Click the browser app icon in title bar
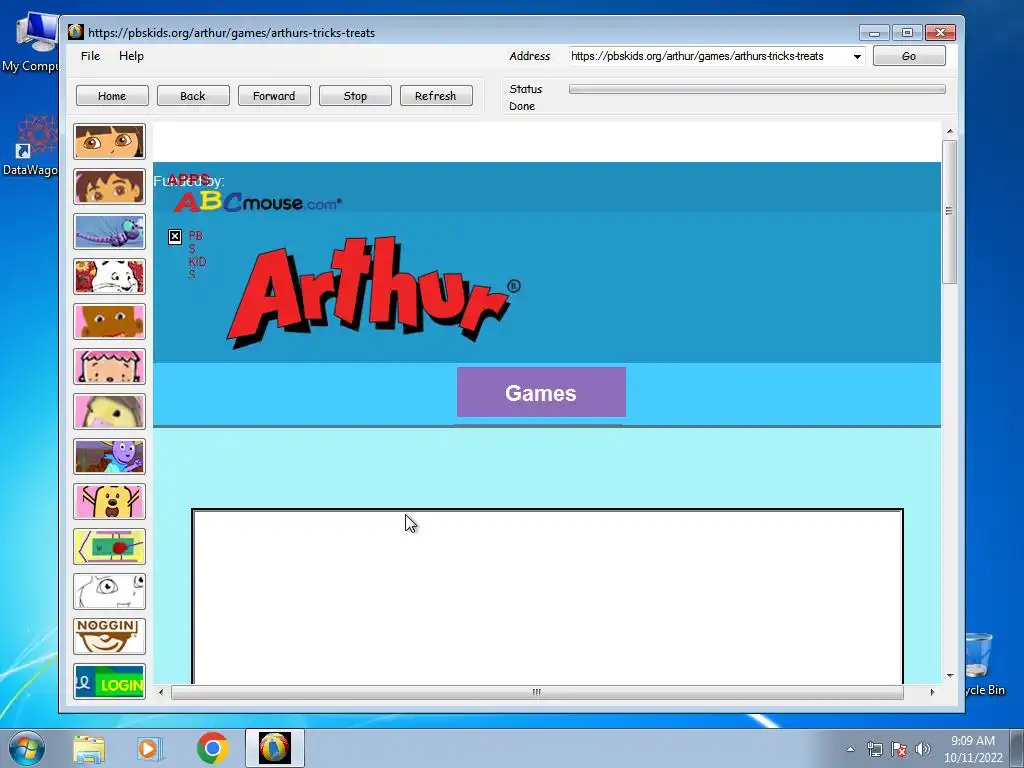1024x768 pixels. click(x=76, y=32)
